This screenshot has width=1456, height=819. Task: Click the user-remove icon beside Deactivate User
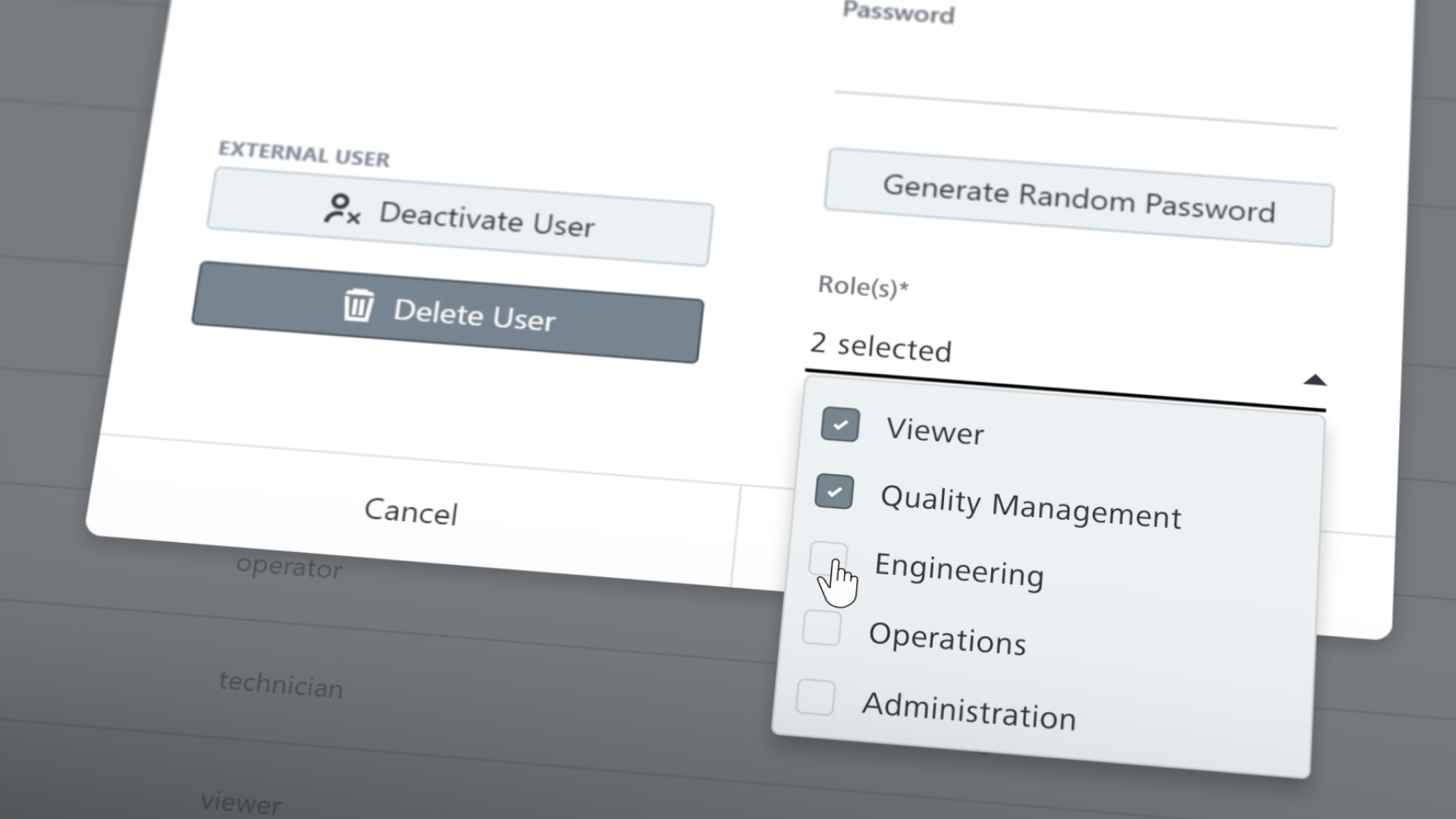[342, 209]
